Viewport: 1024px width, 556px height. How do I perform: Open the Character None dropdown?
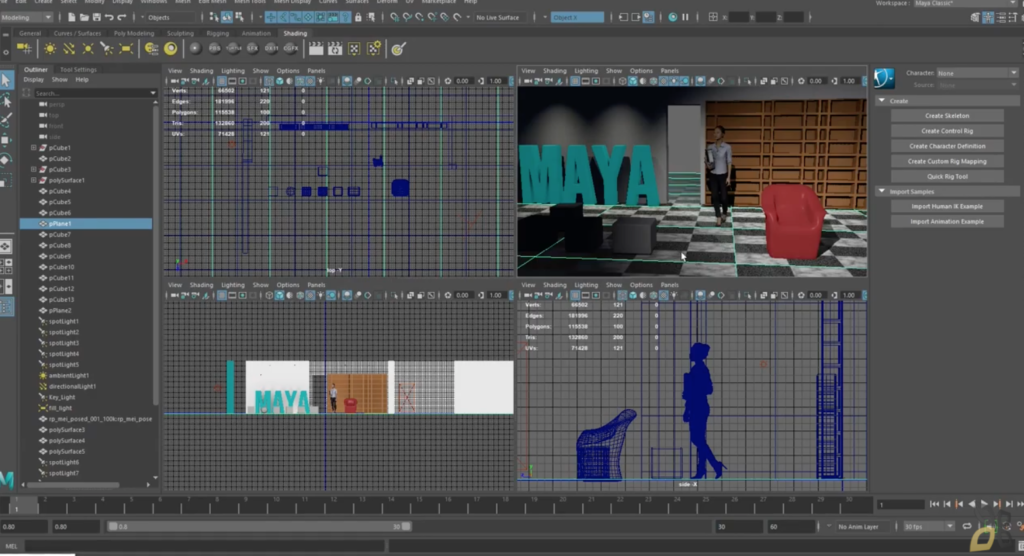click(977, 73)
